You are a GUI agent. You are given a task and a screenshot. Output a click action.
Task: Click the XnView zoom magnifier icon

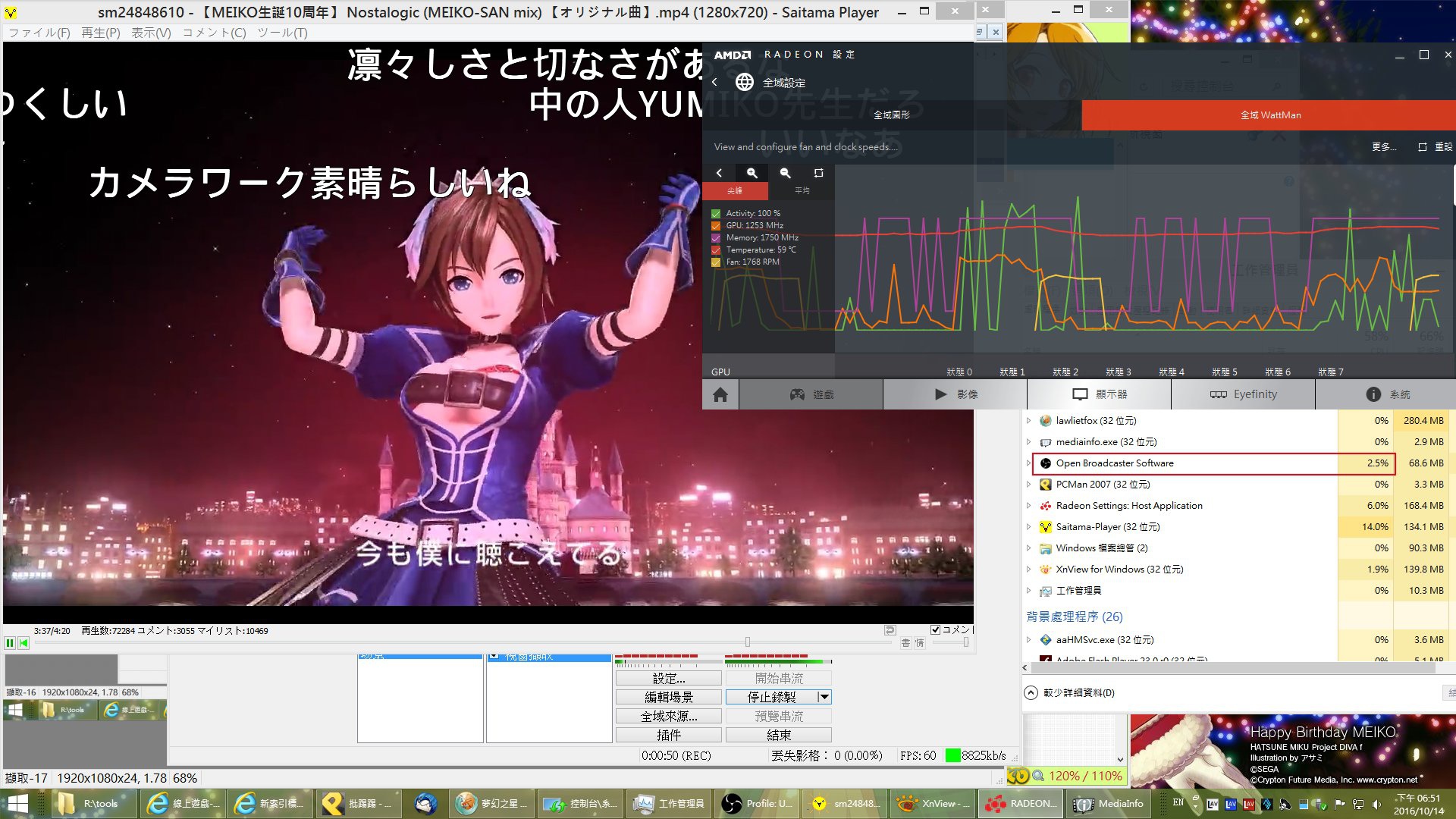pos(1038,776)
